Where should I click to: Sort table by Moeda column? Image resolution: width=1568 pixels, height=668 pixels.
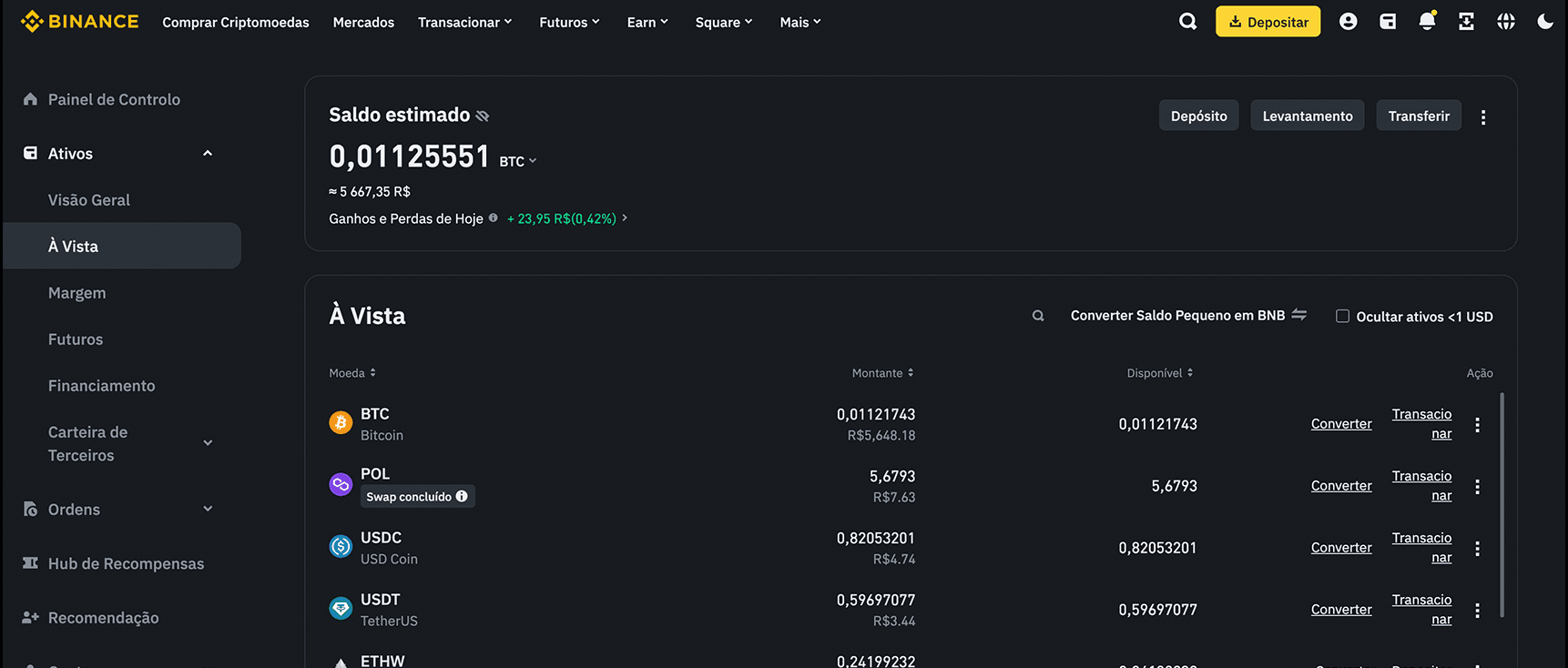pyautogui.click(x=352, y=373)
